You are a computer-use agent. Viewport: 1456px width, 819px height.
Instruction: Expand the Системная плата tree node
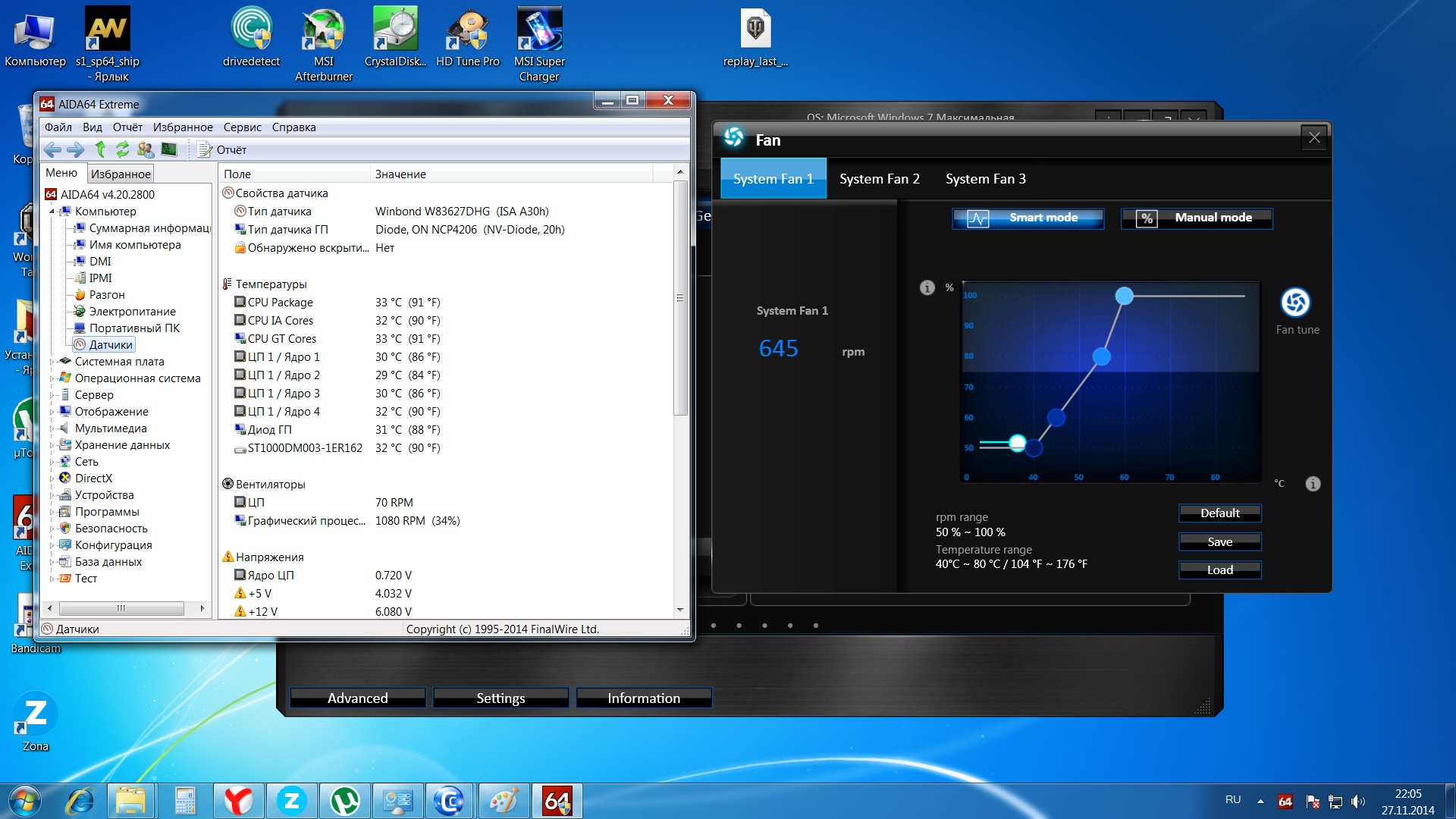(x=52, y=362)
